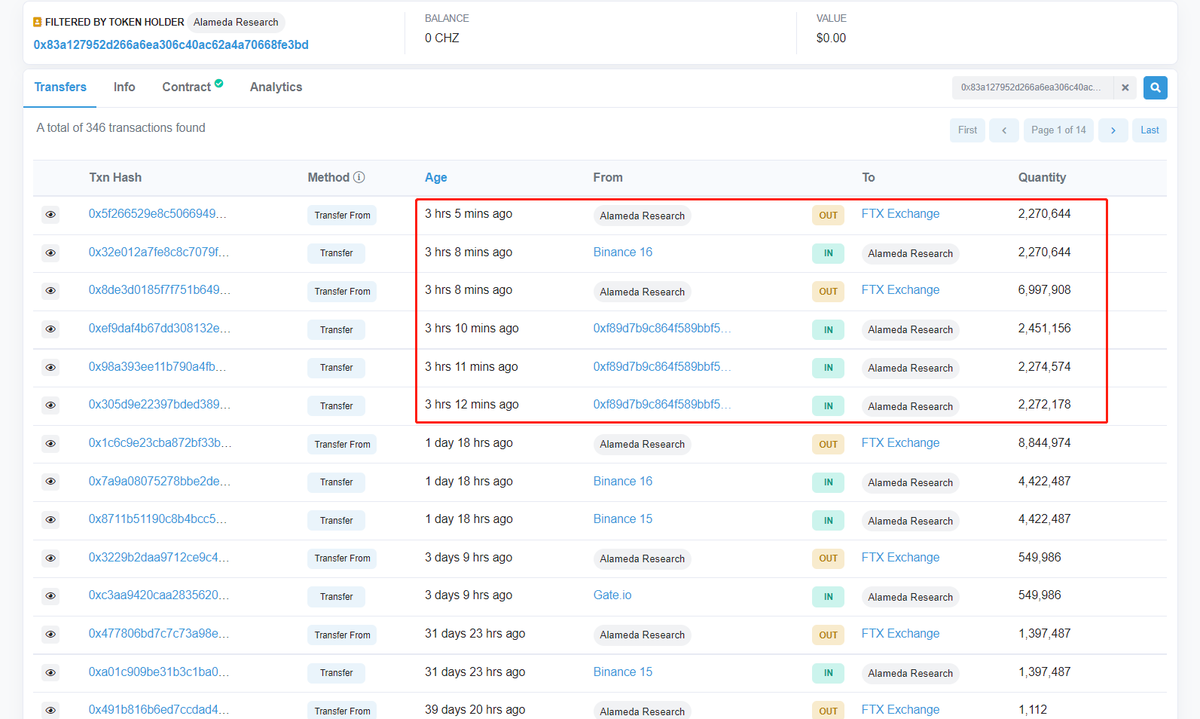Open sender 0xf89d7b9c864f589bbf5 in 3 hrs 10 mins row
The image size is (1200, 719).
[662, 328]
